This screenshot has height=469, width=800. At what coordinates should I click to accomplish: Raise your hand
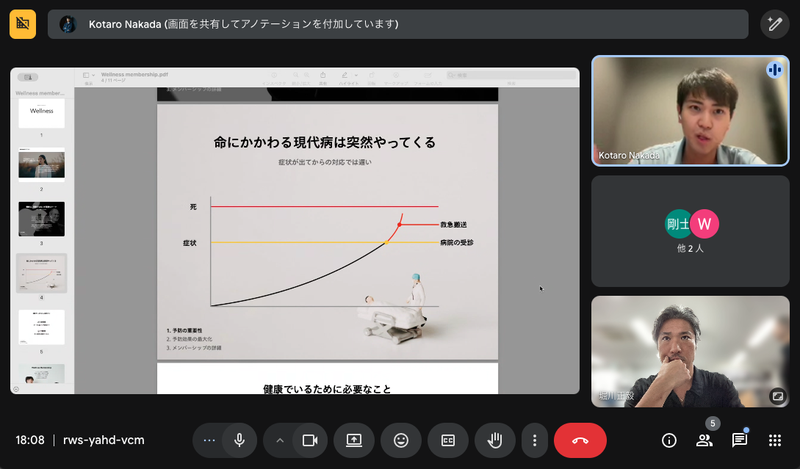[494, 440]
